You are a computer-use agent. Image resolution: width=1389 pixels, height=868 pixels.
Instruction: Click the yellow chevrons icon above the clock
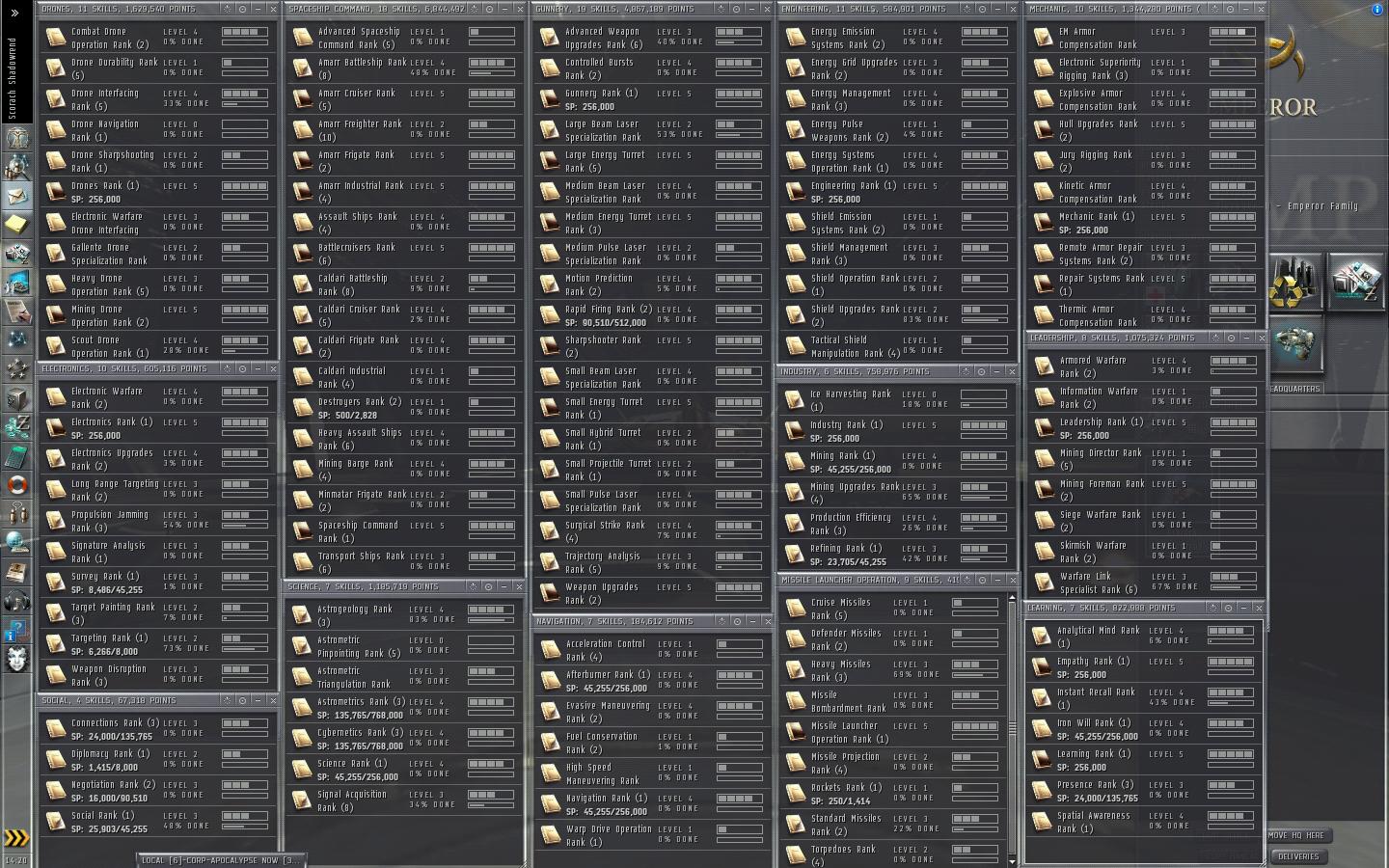click(16, 837)
